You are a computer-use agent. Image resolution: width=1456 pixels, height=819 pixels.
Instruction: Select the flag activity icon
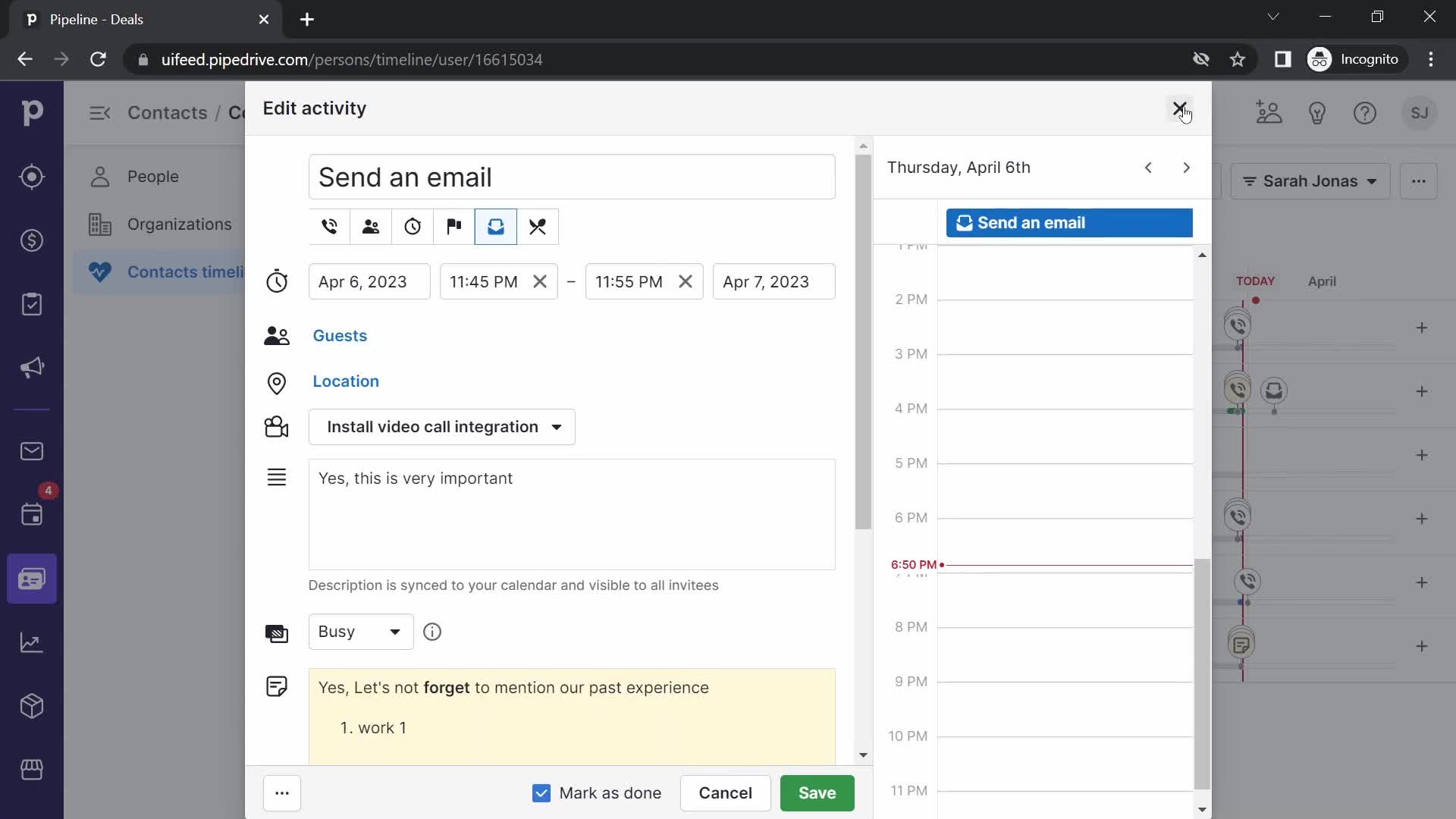[454, 225]
